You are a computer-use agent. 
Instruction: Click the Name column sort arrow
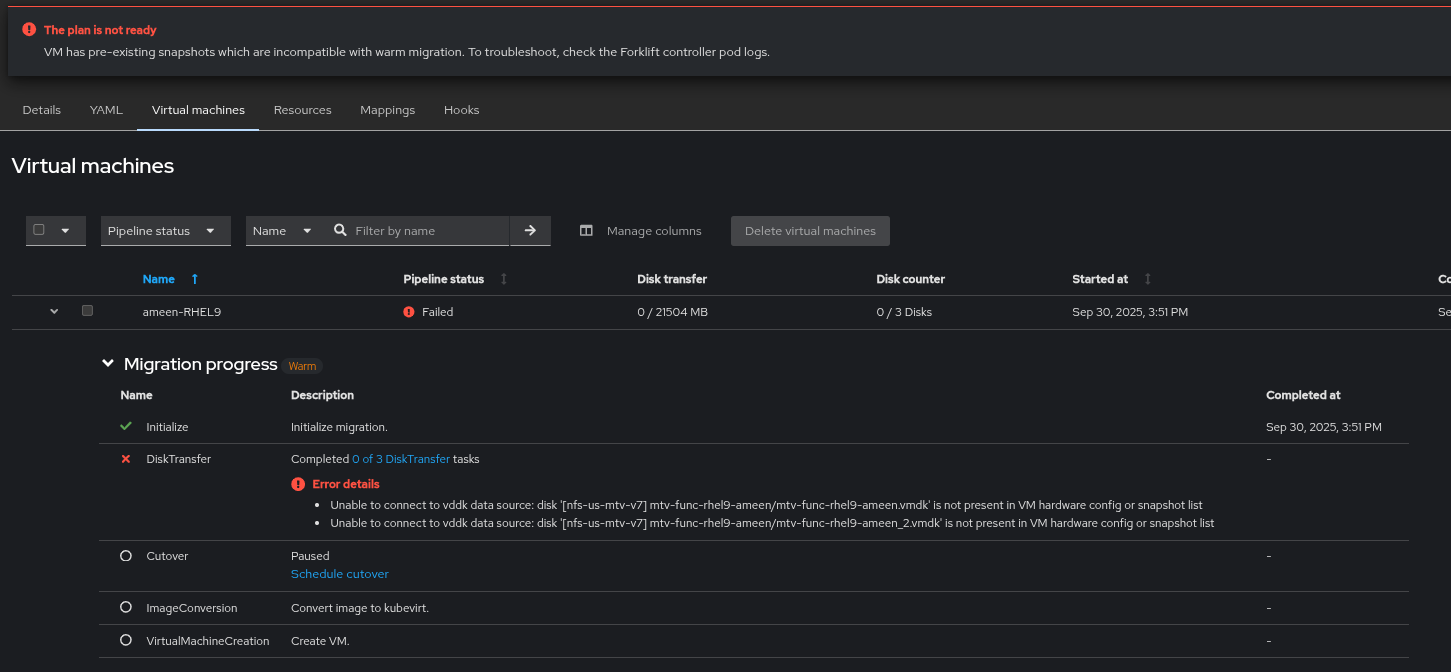tap(195, 280)
